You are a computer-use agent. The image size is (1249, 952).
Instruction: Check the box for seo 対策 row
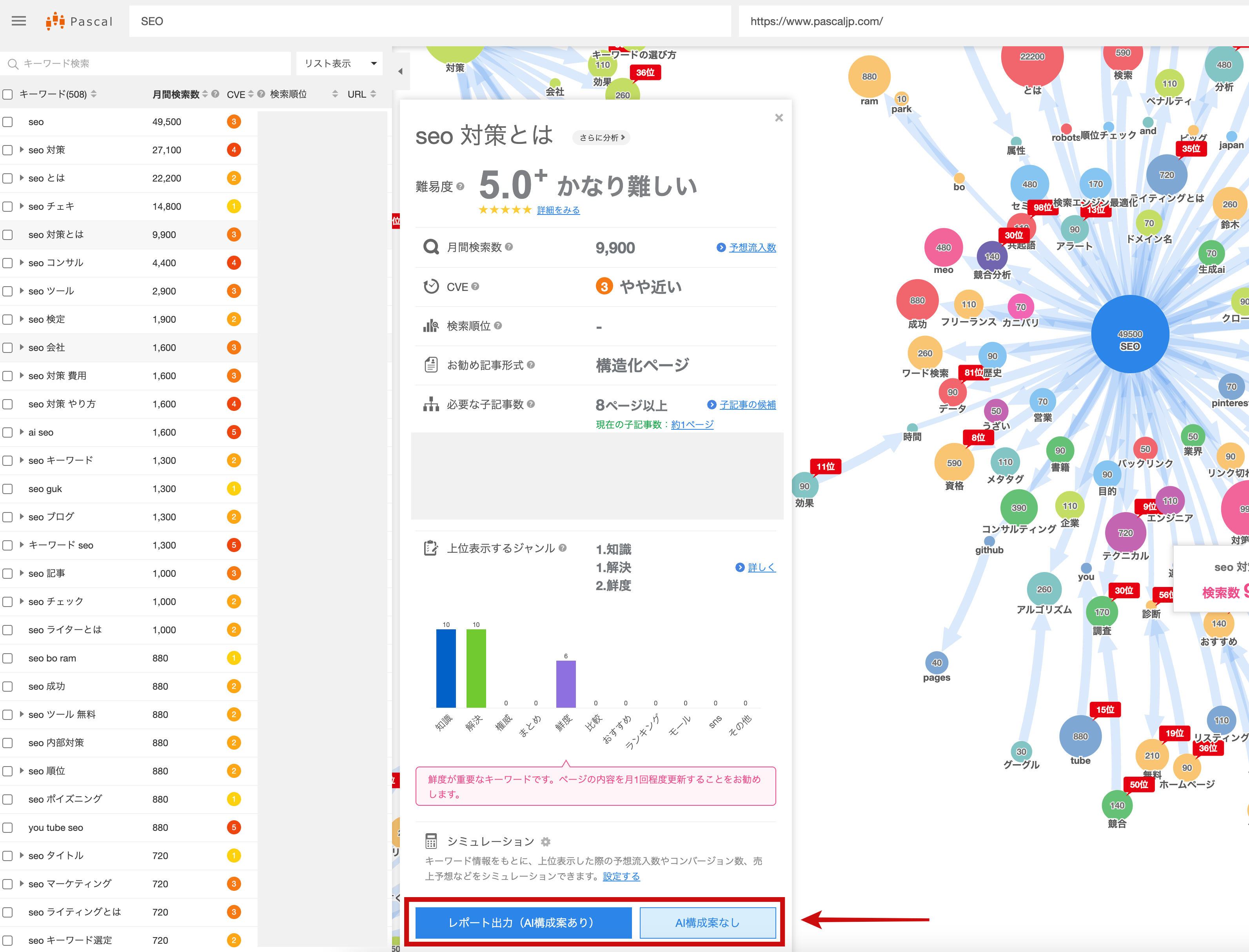[7, 150]
